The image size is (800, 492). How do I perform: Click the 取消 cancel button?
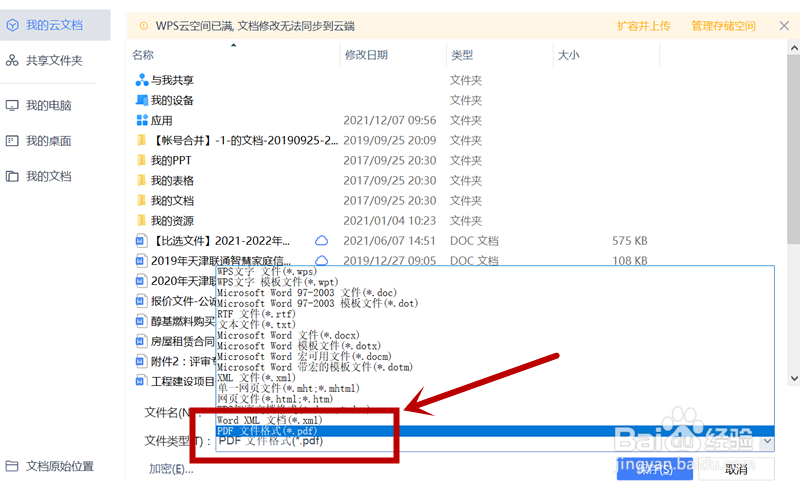[x=736, y=469]
